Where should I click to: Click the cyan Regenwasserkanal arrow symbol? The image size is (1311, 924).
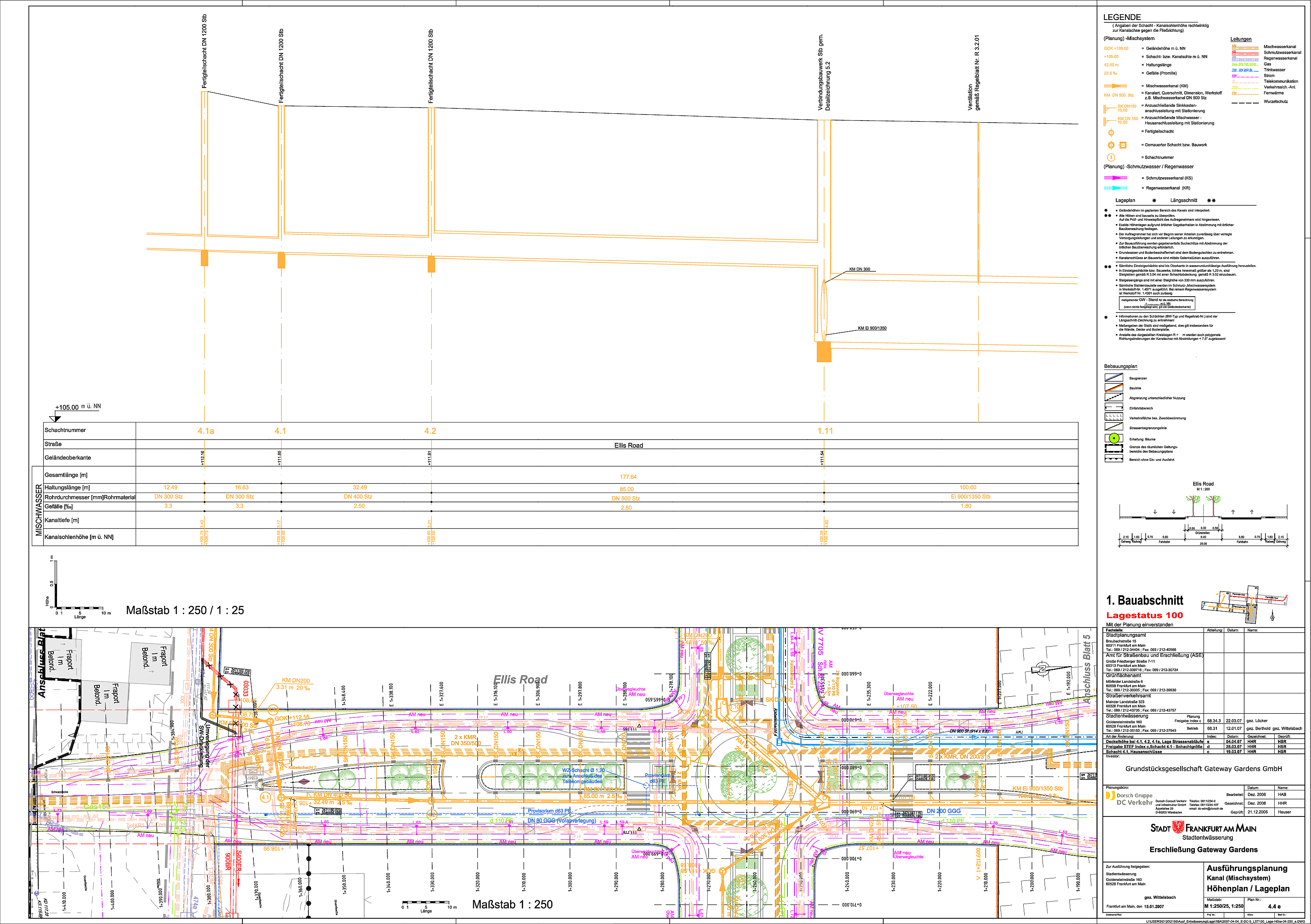coord(1115,188)
